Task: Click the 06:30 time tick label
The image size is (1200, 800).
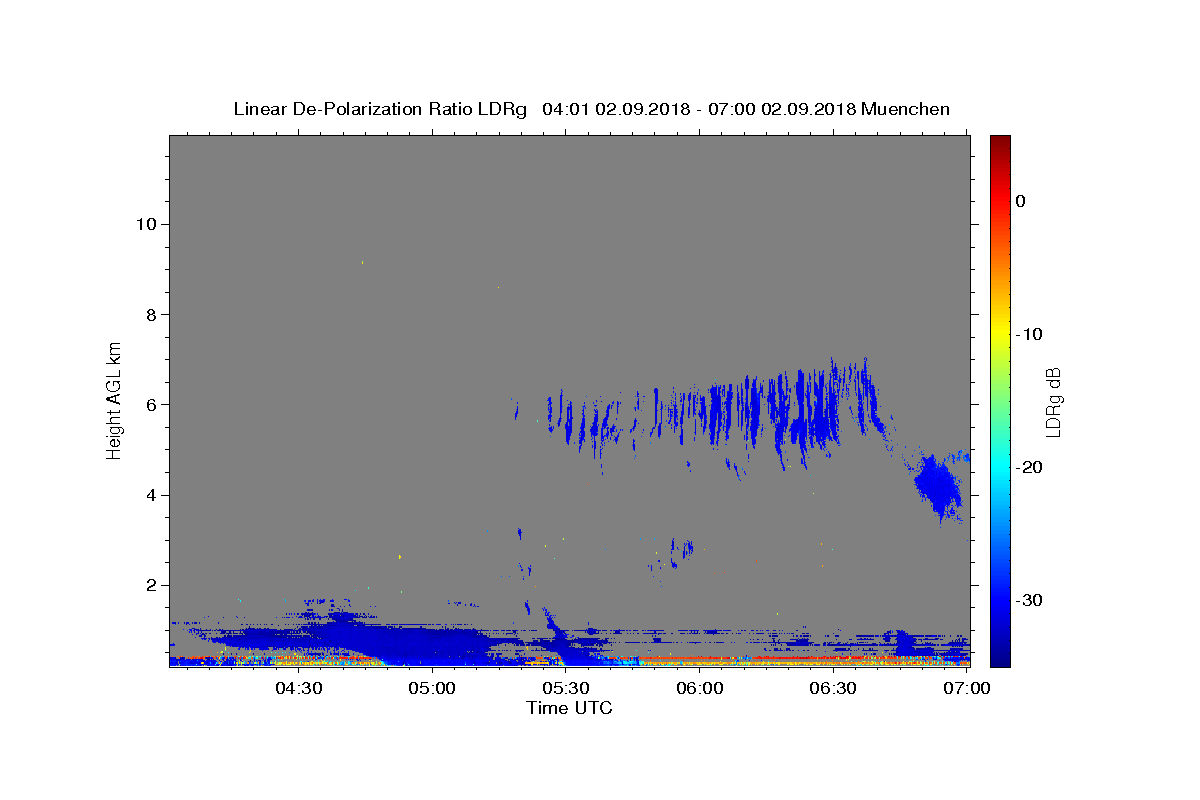Action: click(x=833, y=688)
